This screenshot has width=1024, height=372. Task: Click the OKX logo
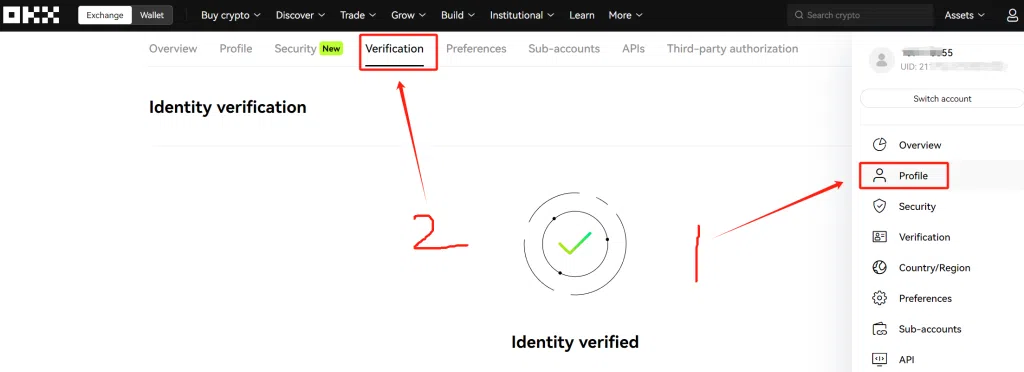tap(31, 15)
